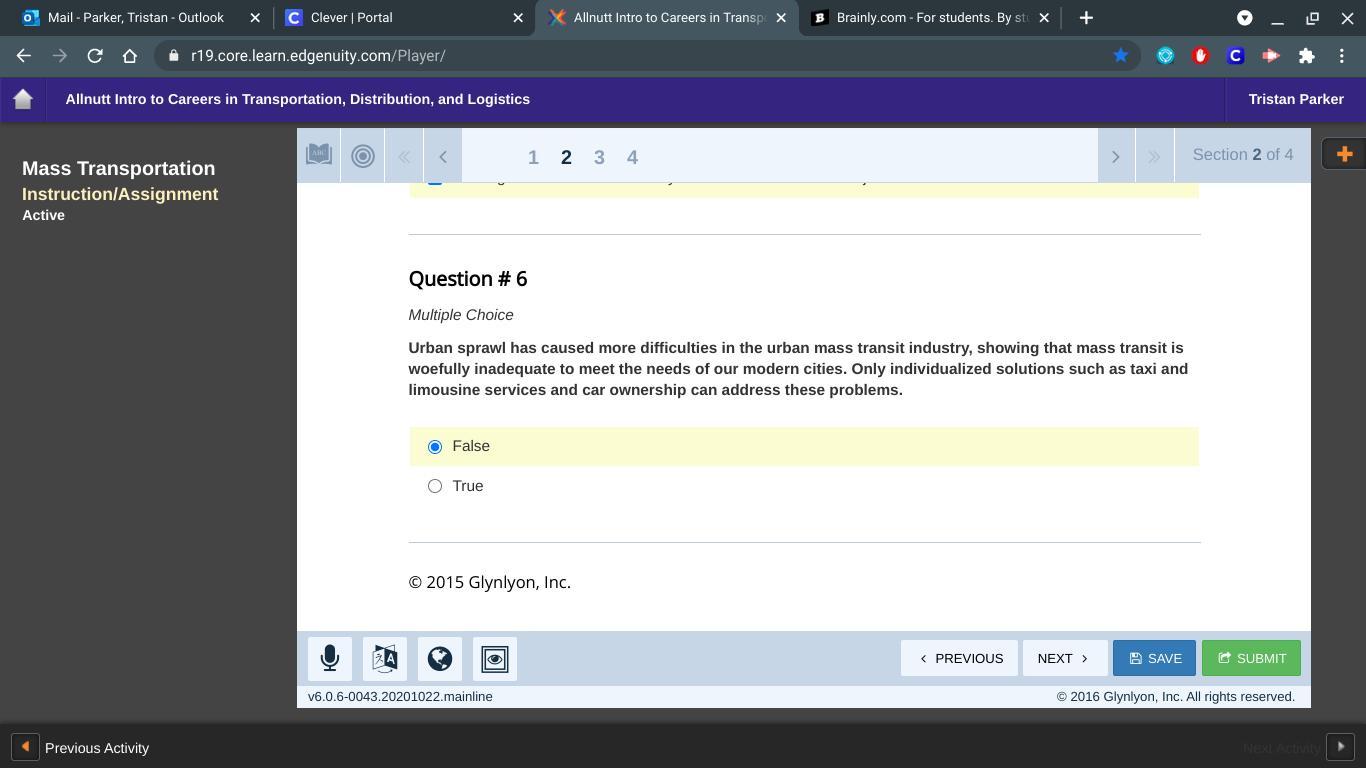Viewport: 1366px width, 768px height.
Task: Click the 'Section 2 of 4' label
Action: 1243,155
